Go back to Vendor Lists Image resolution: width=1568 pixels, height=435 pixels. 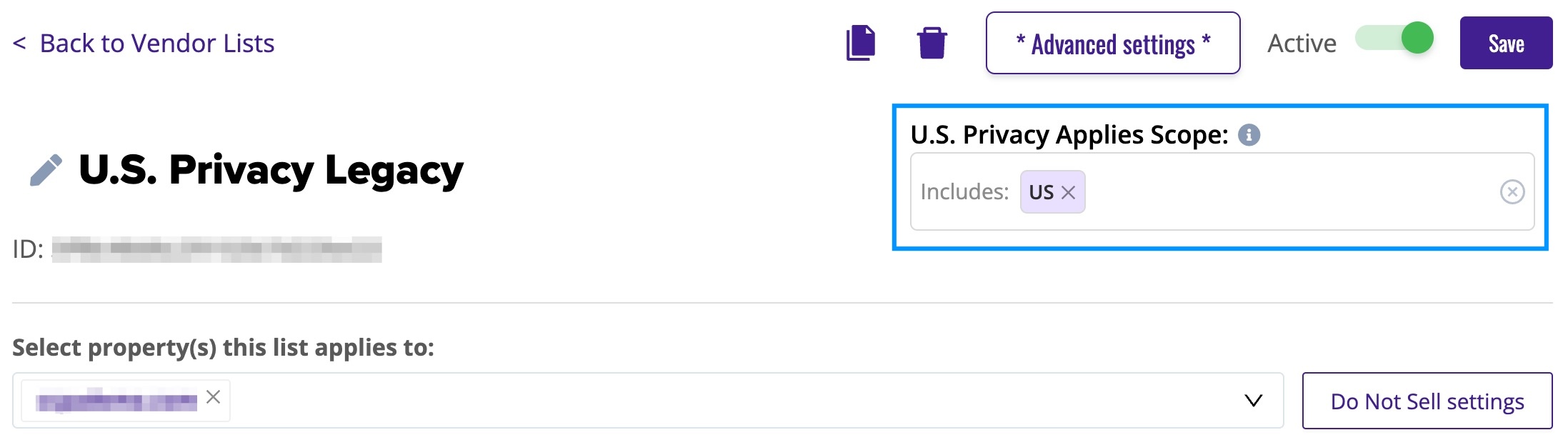click(157, 44)
